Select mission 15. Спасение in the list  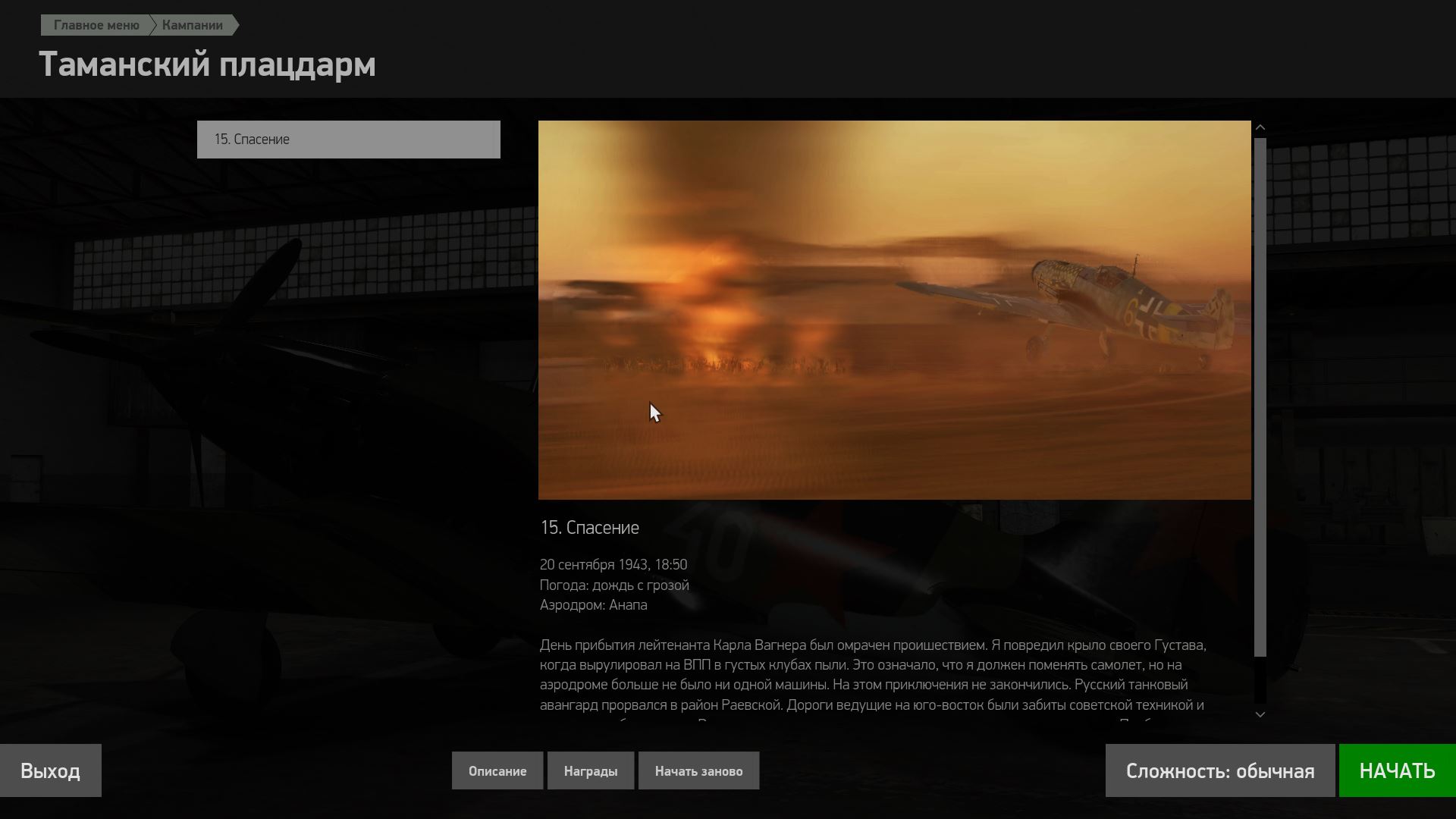[349, 140]
